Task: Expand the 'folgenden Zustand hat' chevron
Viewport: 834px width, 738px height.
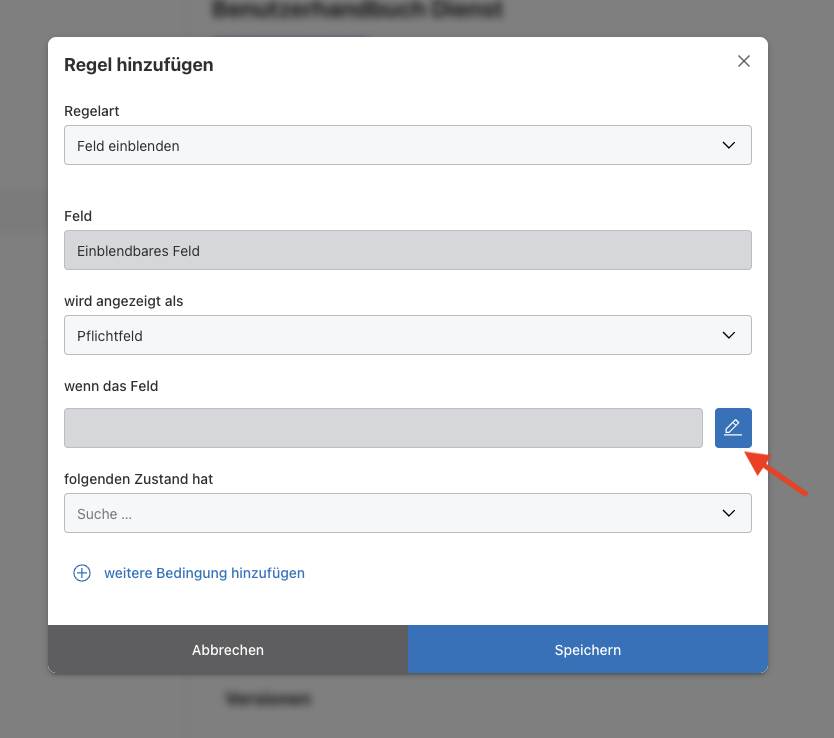Action: point(728,513)
